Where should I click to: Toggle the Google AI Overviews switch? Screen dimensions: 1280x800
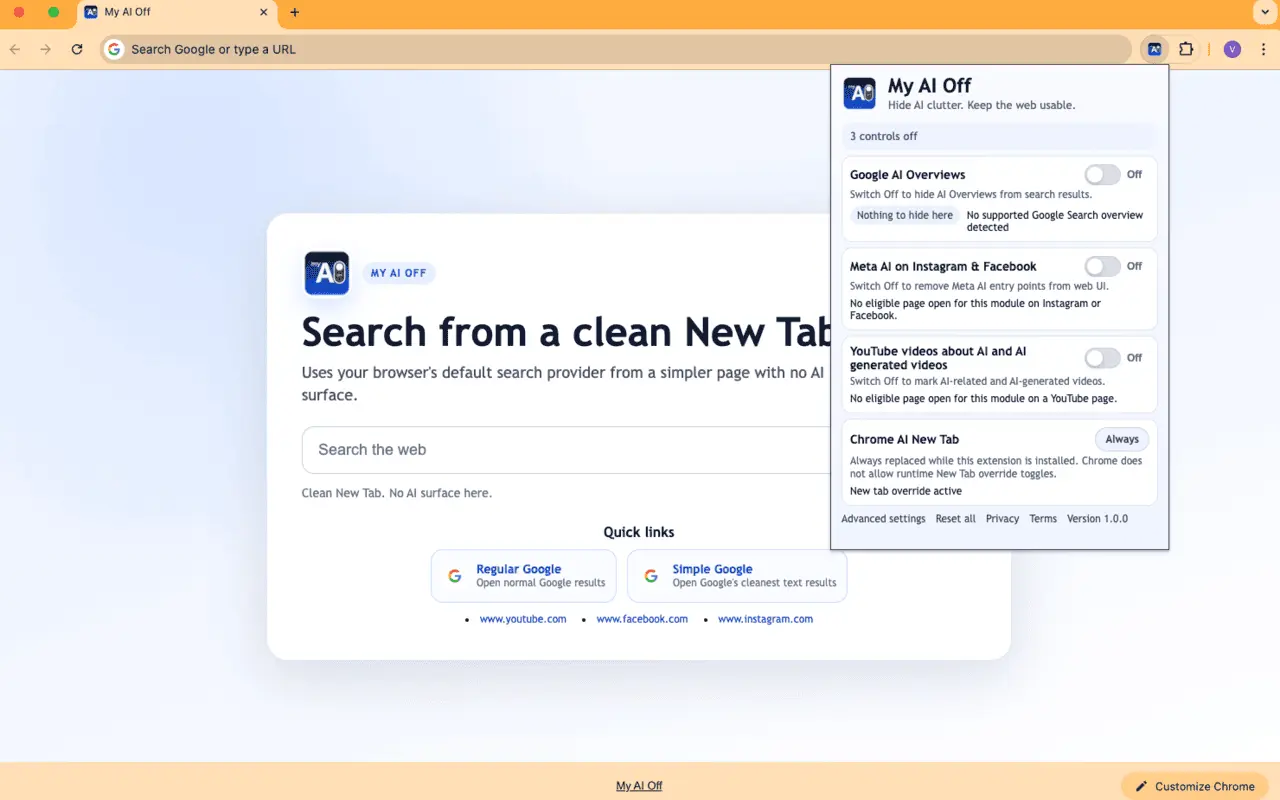pyautogui.click(x=1103, y=174)
